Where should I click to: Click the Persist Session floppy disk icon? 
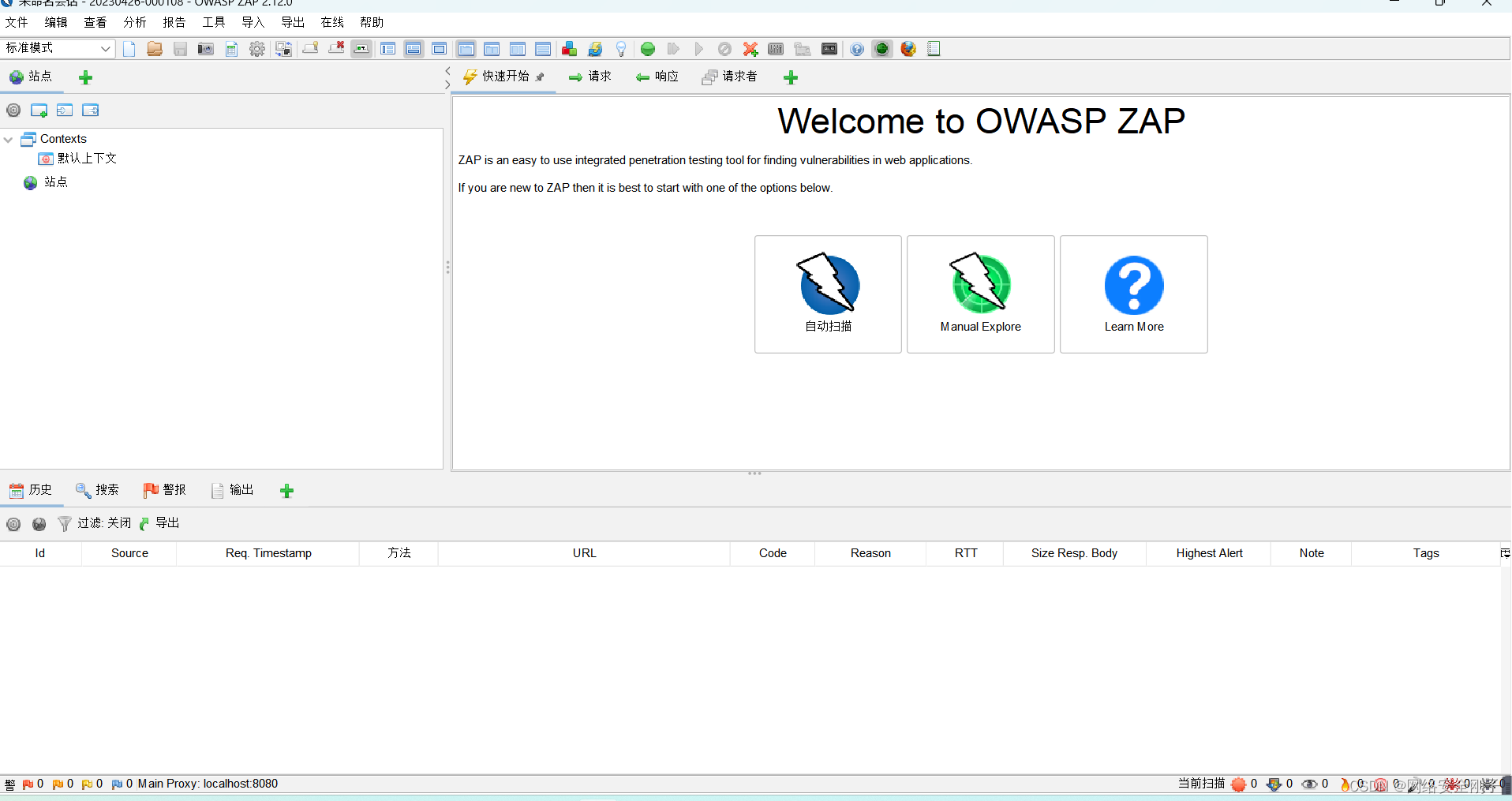pos(180,49)
